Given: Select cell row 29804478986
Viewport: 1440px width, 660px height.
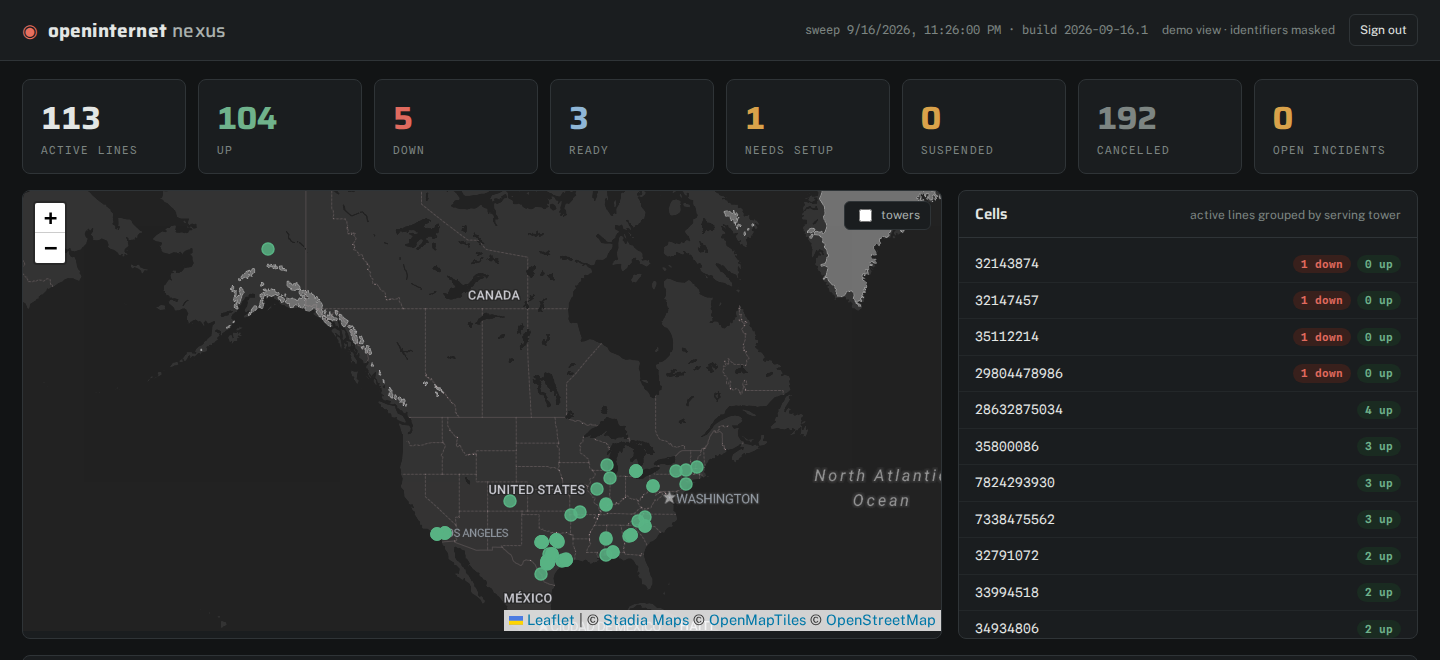Looking at the screenshot, I should (x=1188, y=373).
